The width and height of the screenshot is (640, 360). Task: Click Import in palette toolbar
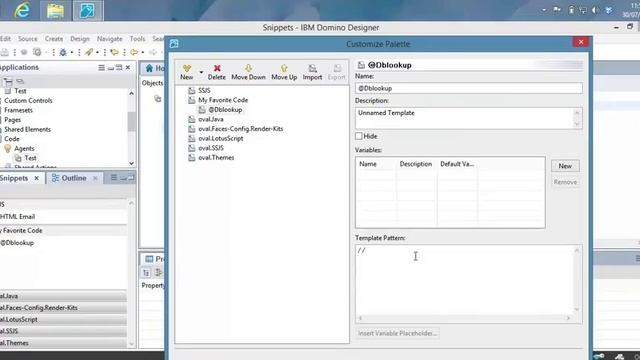pyautogui.click(x=312, y=72)
